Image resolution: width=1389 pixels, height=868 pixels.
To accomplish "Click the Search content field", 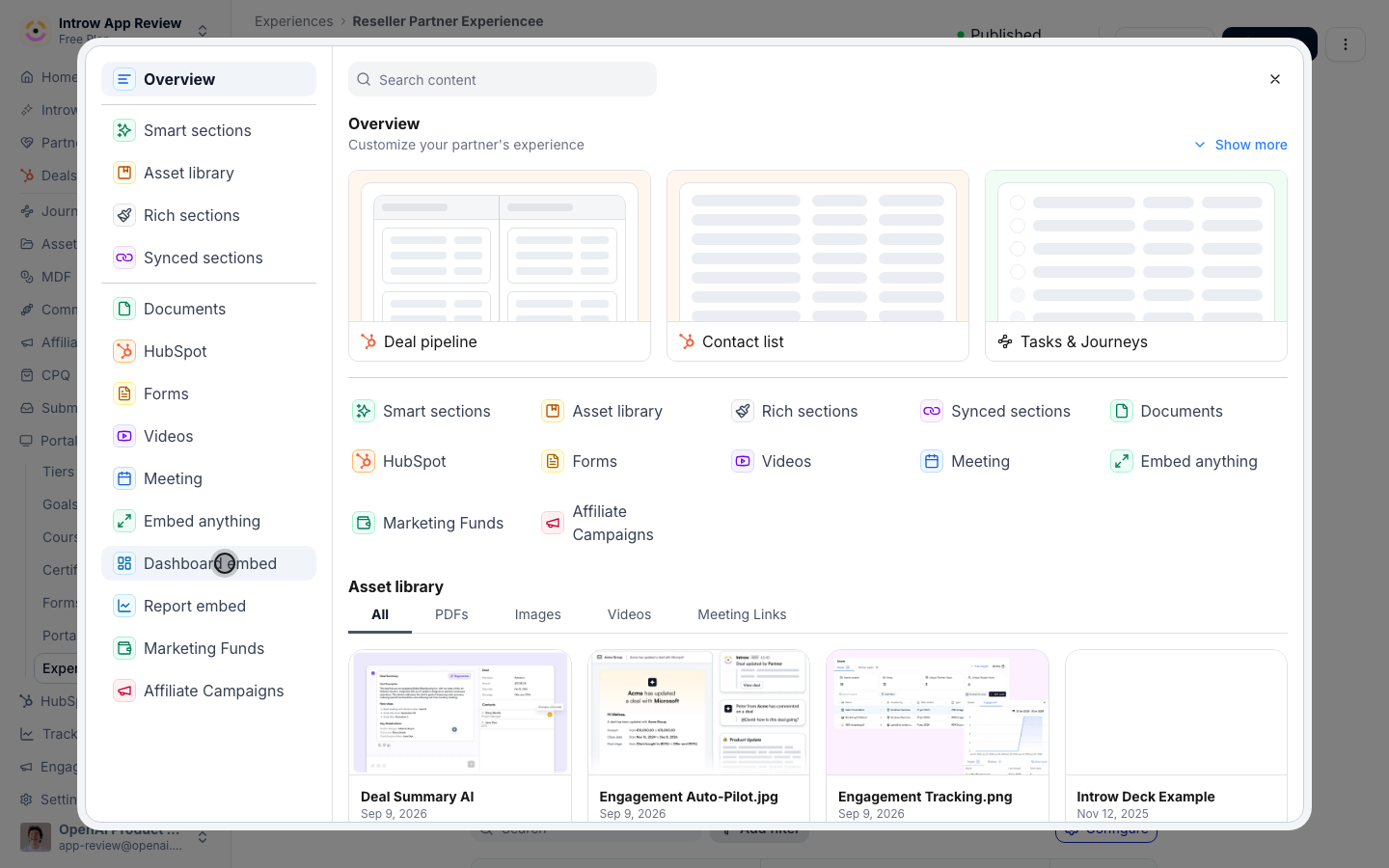I will pos(503,79).
